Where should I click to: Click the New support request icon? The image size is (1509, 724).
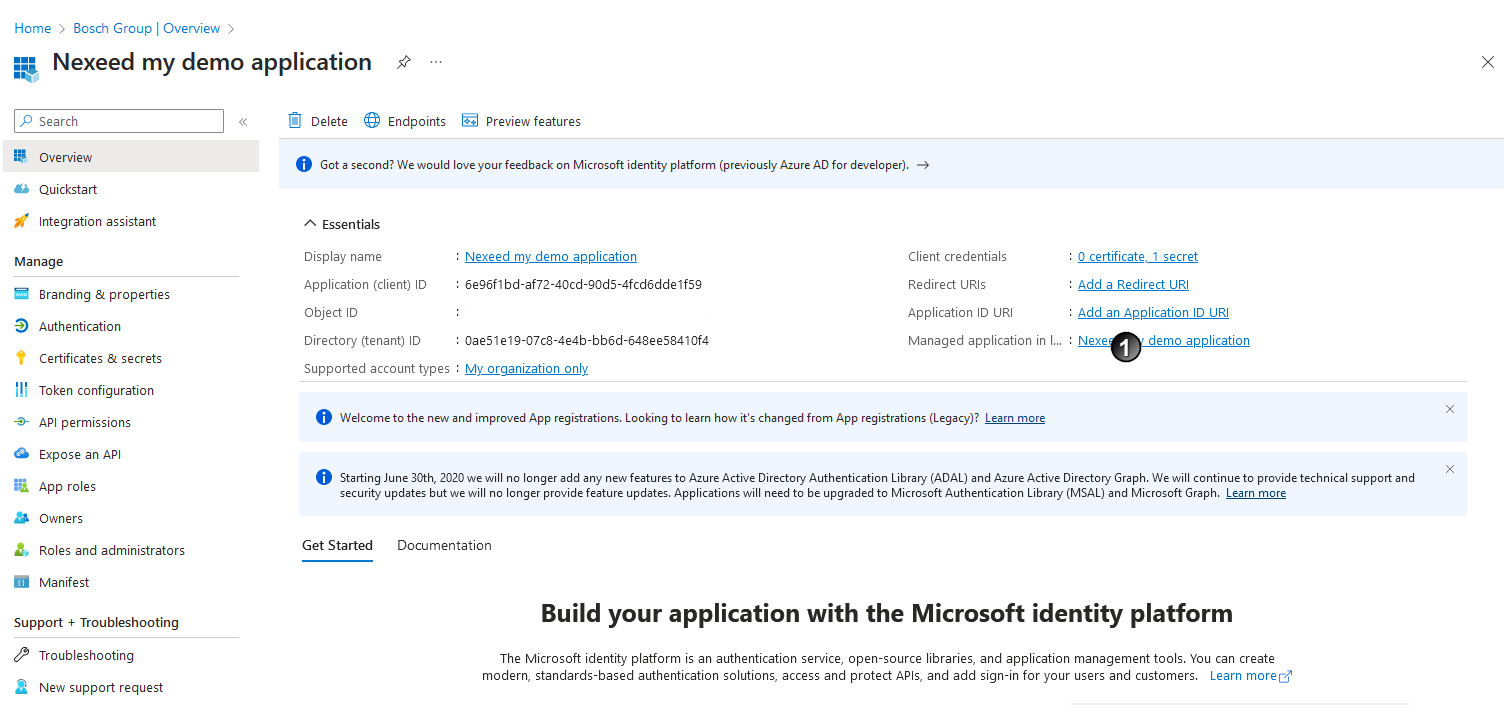tap(21, 687)
